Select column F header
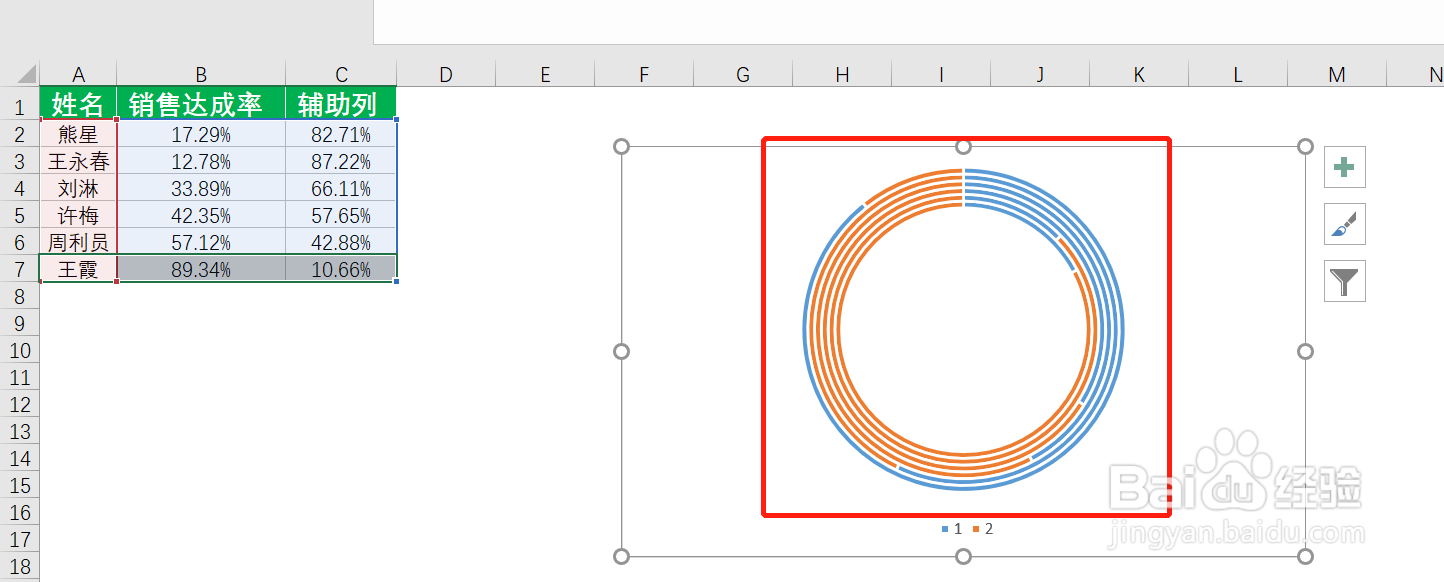 coord(644,74)
